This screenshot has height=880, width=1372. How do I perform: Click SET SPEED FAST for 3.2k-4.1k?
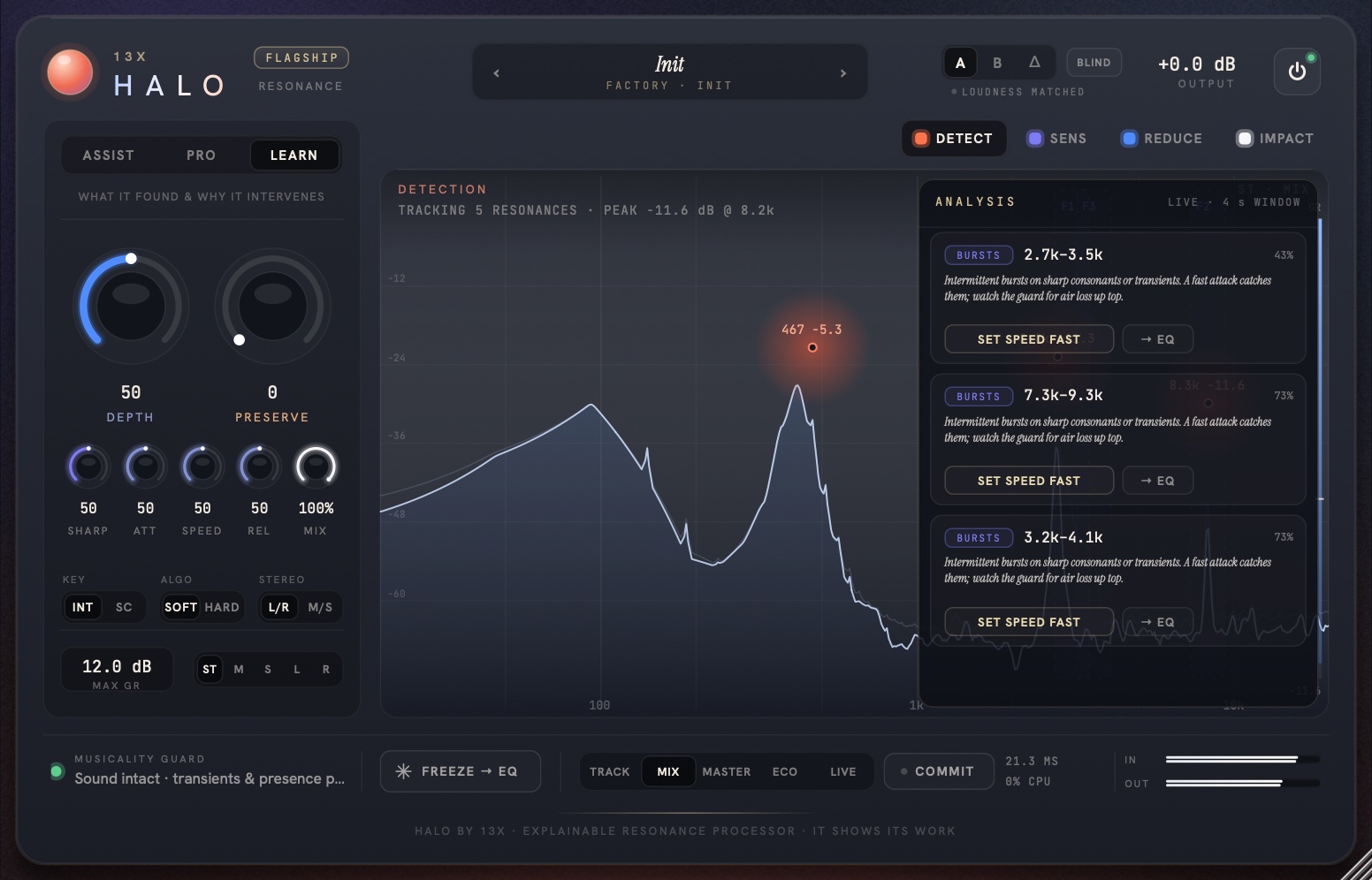coord(1029,622)
